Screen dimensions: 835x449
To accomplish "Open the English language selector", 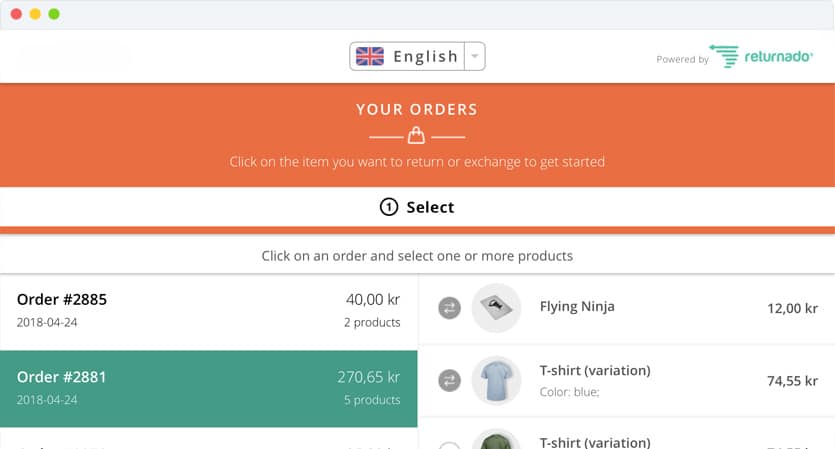I will (x=417, y=56).
